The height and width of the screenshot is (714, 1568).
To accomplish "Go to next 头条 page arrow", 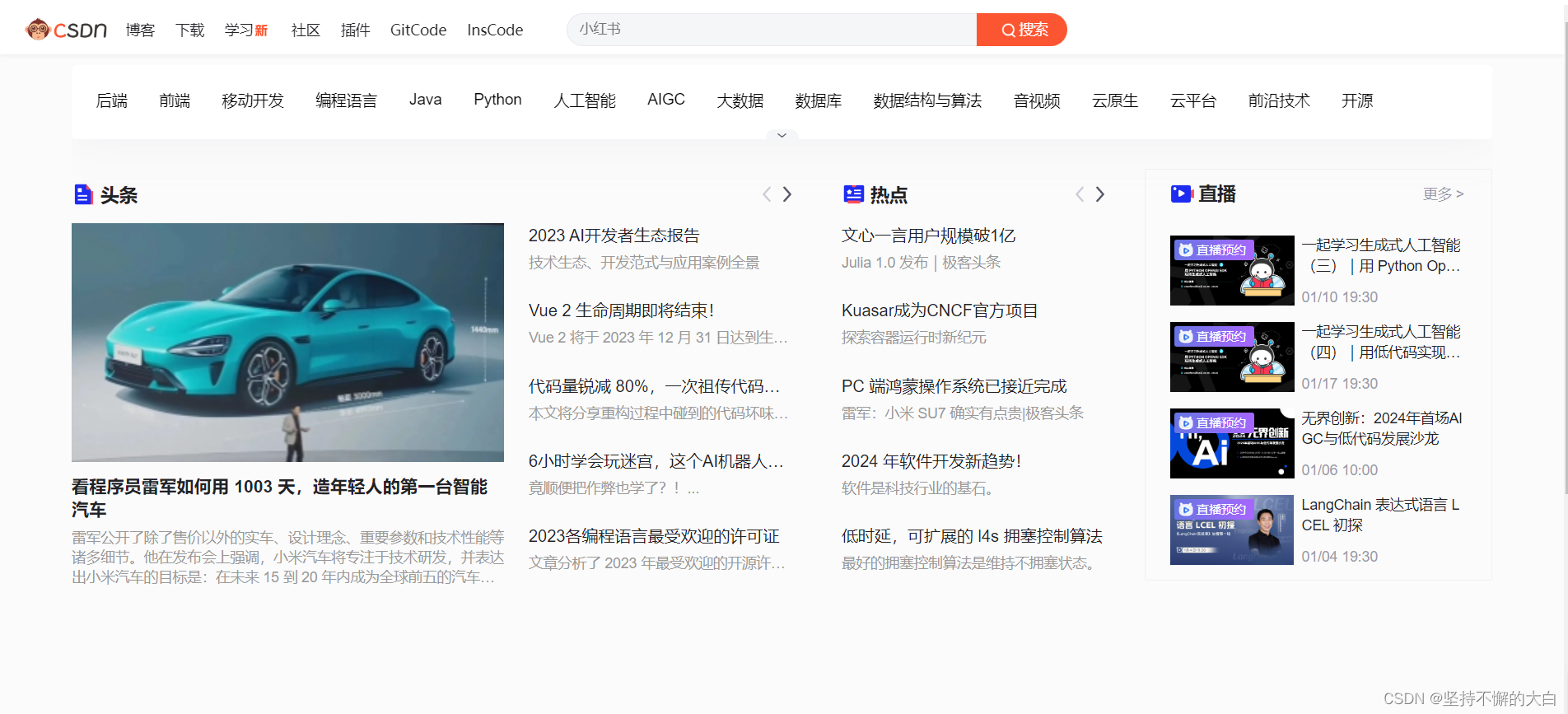I will [787, 194].
